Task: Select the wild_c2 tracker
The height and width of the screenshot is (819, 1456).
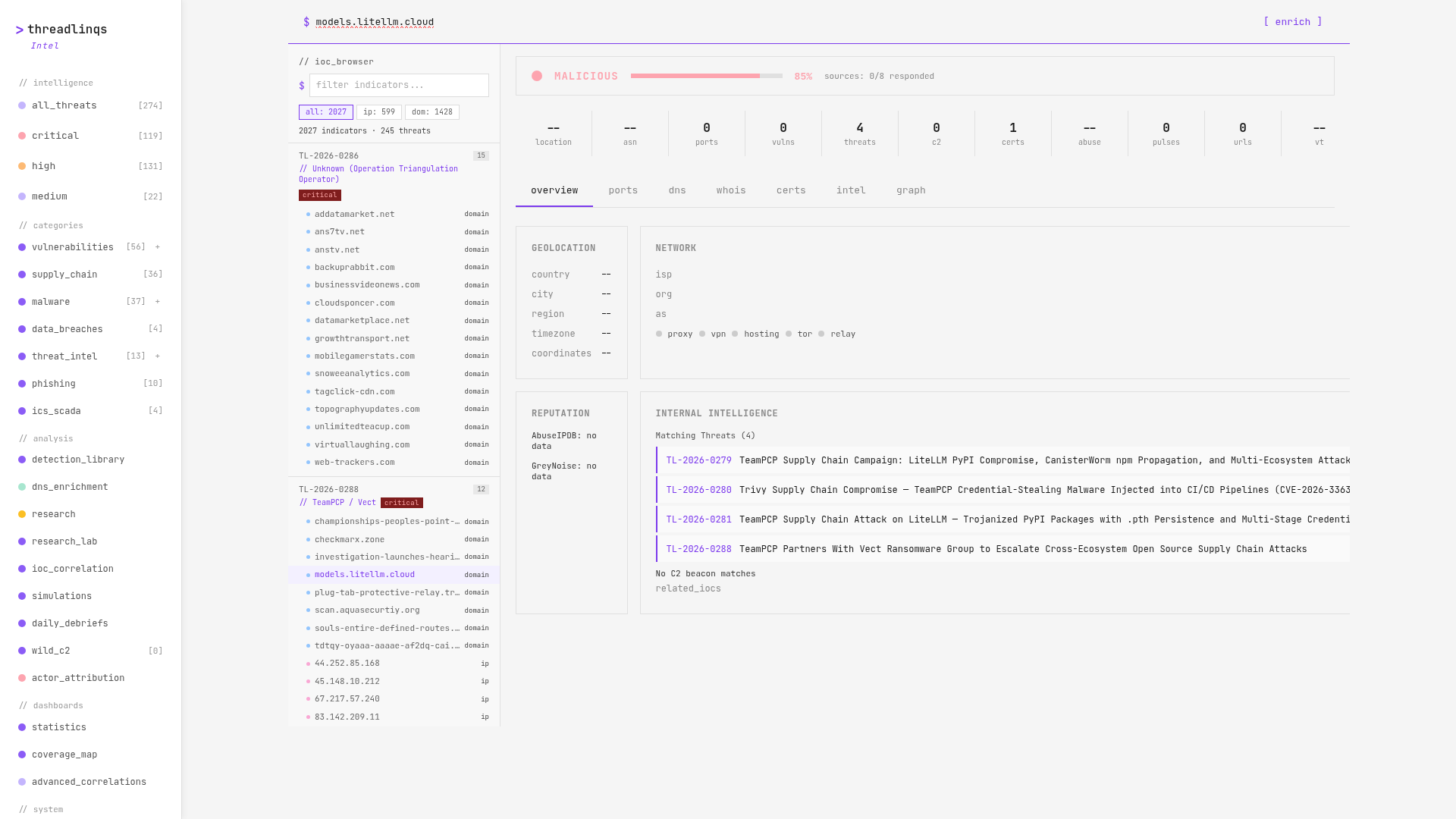Action: (50, 650)
